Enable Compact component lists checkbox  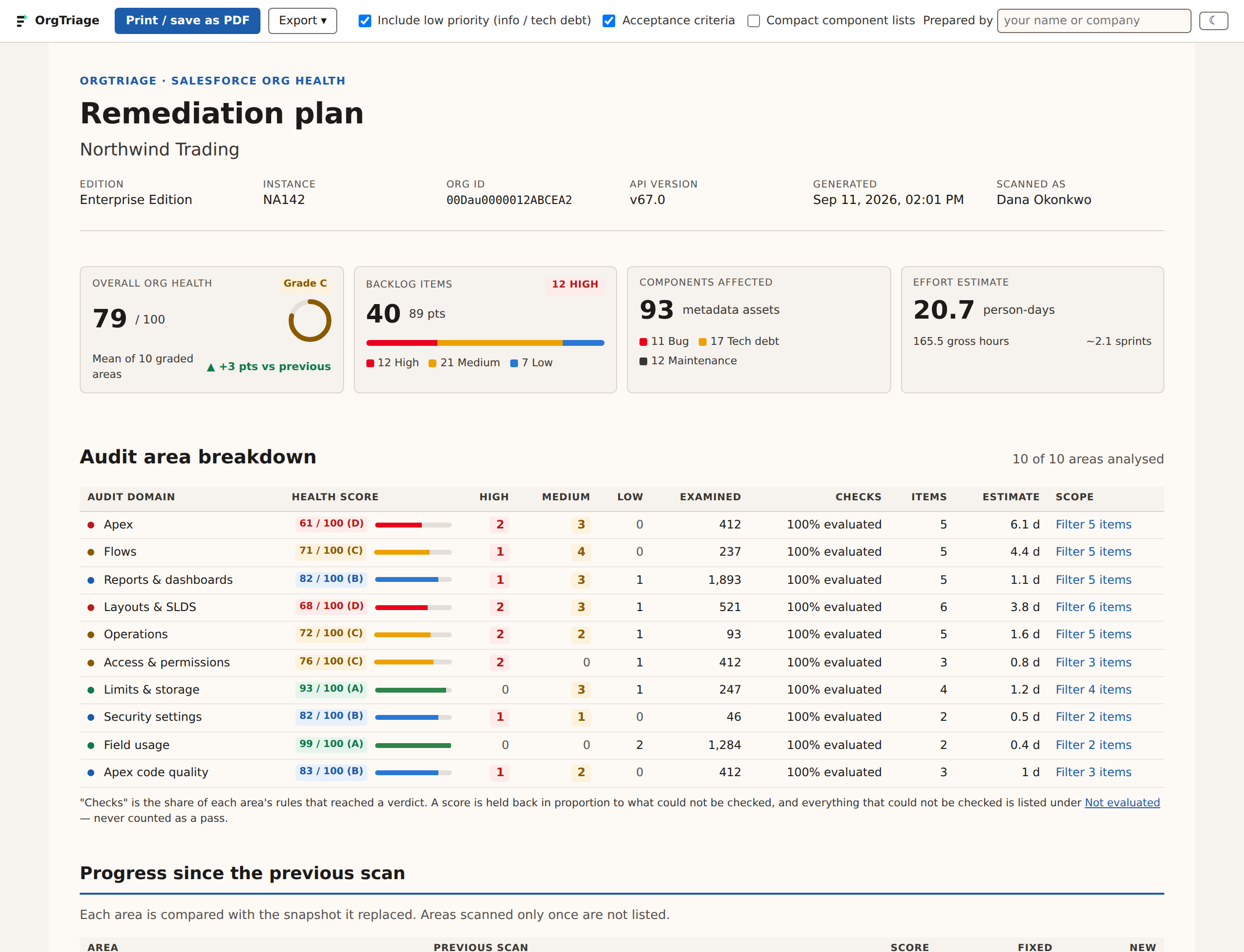(x=753, y=21)
